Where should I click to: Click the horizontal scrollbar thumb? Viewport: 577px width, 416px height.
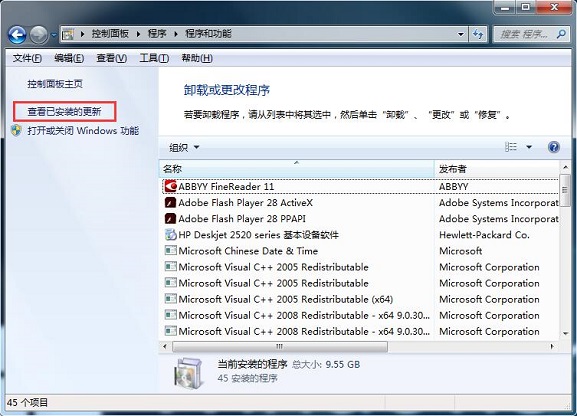[x=280, y=346]
